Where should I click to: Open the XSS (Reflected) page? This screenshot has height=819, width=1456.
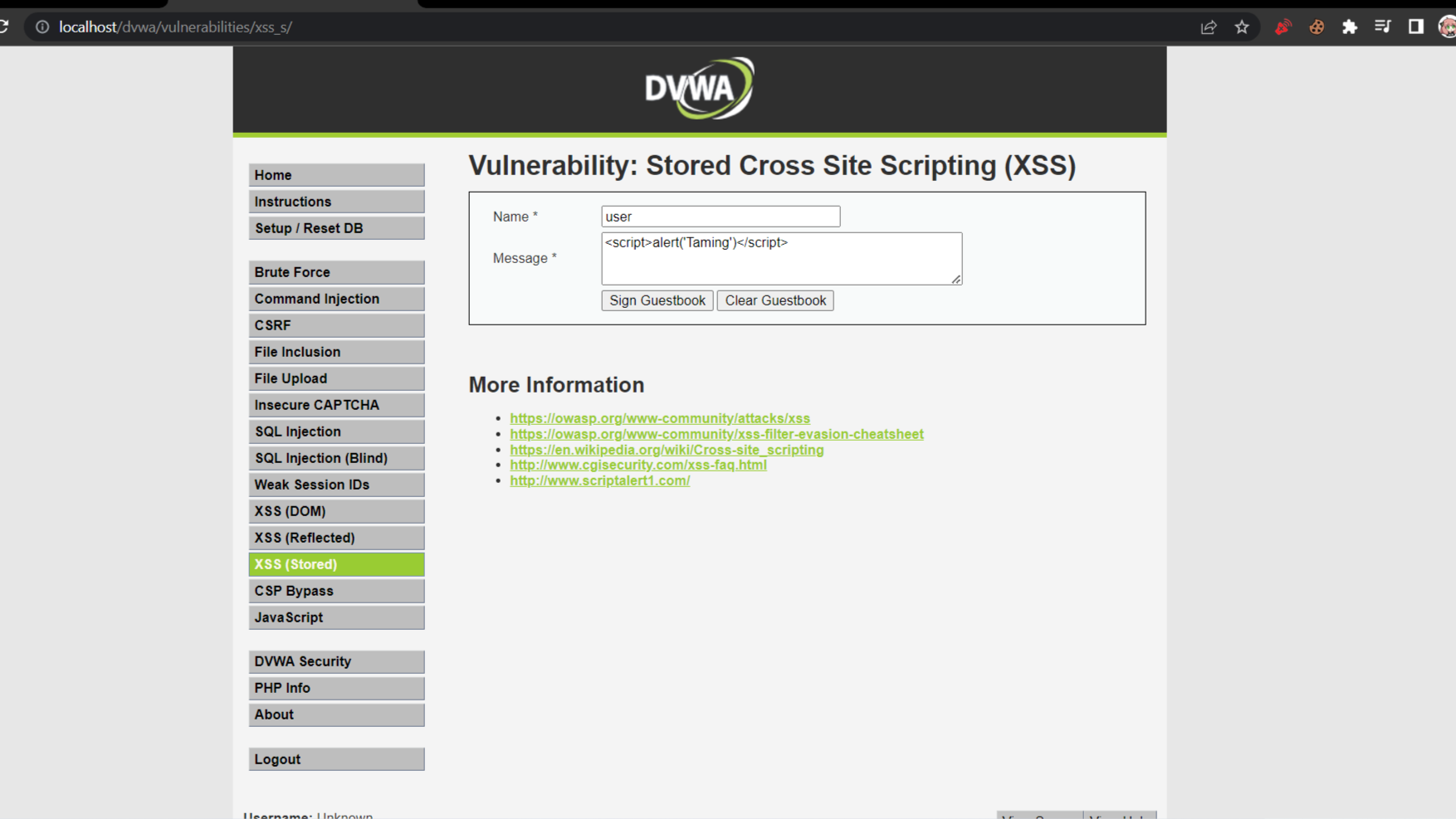(x=336, y=537)
